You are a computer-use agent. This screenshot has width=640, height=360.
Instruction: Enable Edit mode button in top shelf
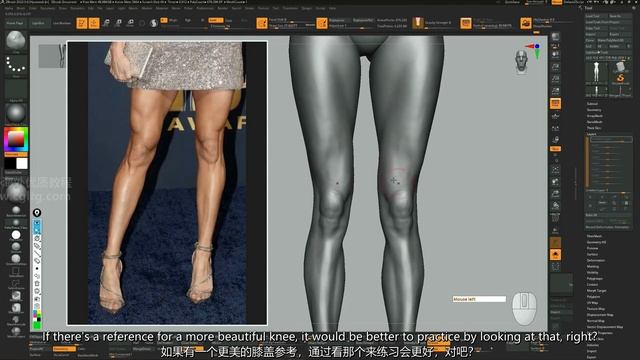point(82,23)
